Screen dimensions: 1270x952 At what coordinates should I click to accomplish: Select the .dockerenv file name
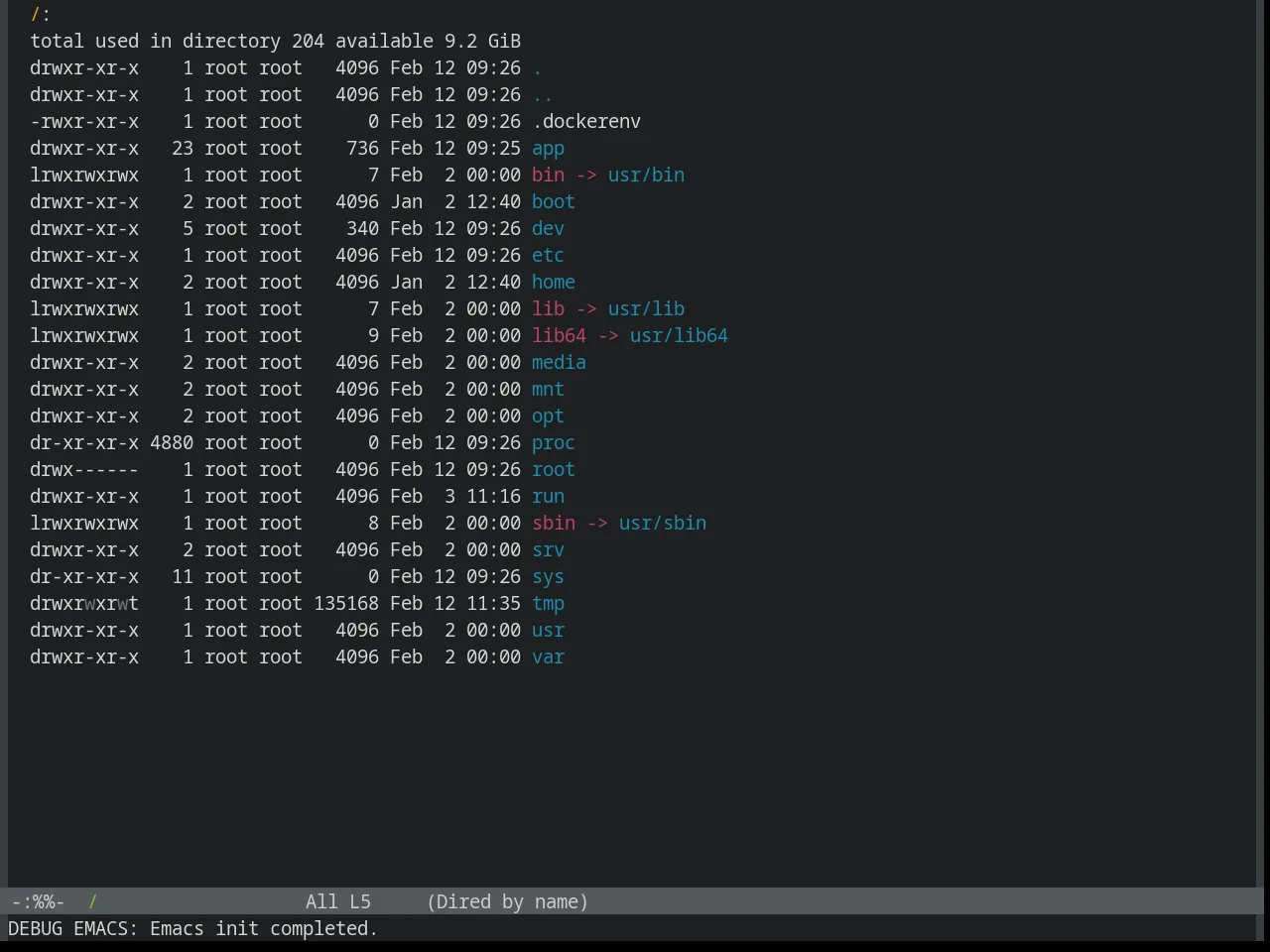click(x=586, y=122)
